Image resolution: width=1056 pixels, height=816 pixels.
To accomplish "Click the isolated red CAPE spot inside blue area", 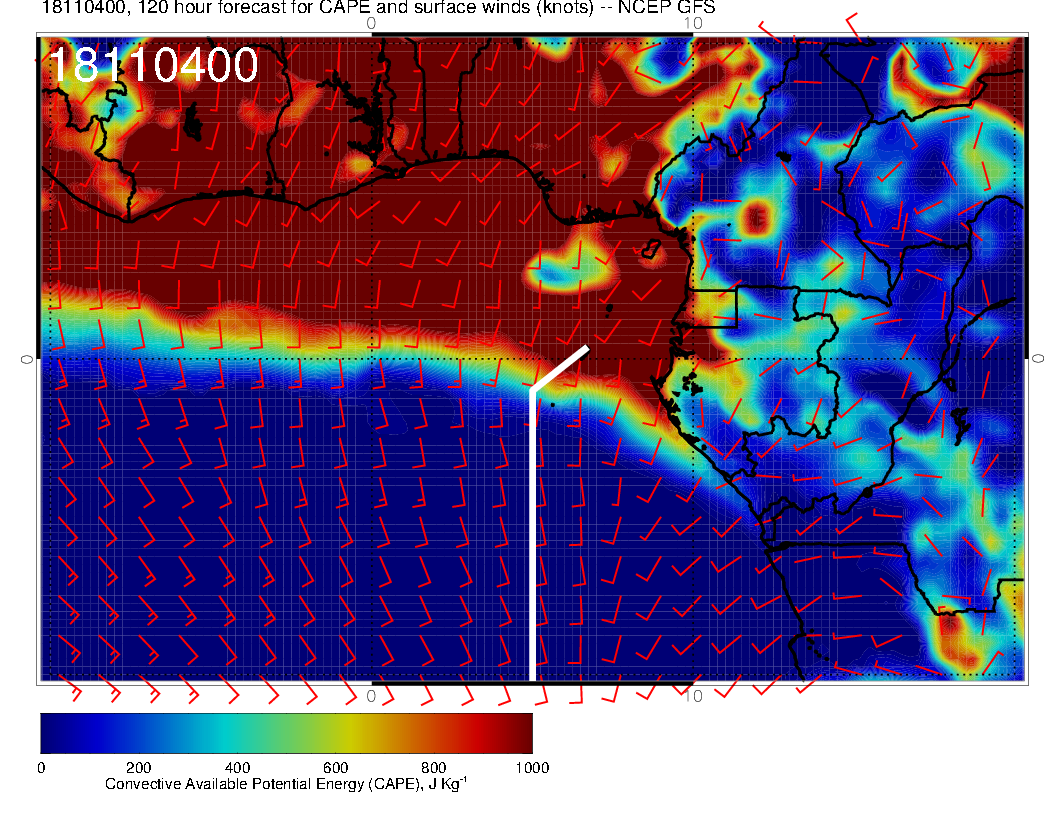I will tap(757, 215).
